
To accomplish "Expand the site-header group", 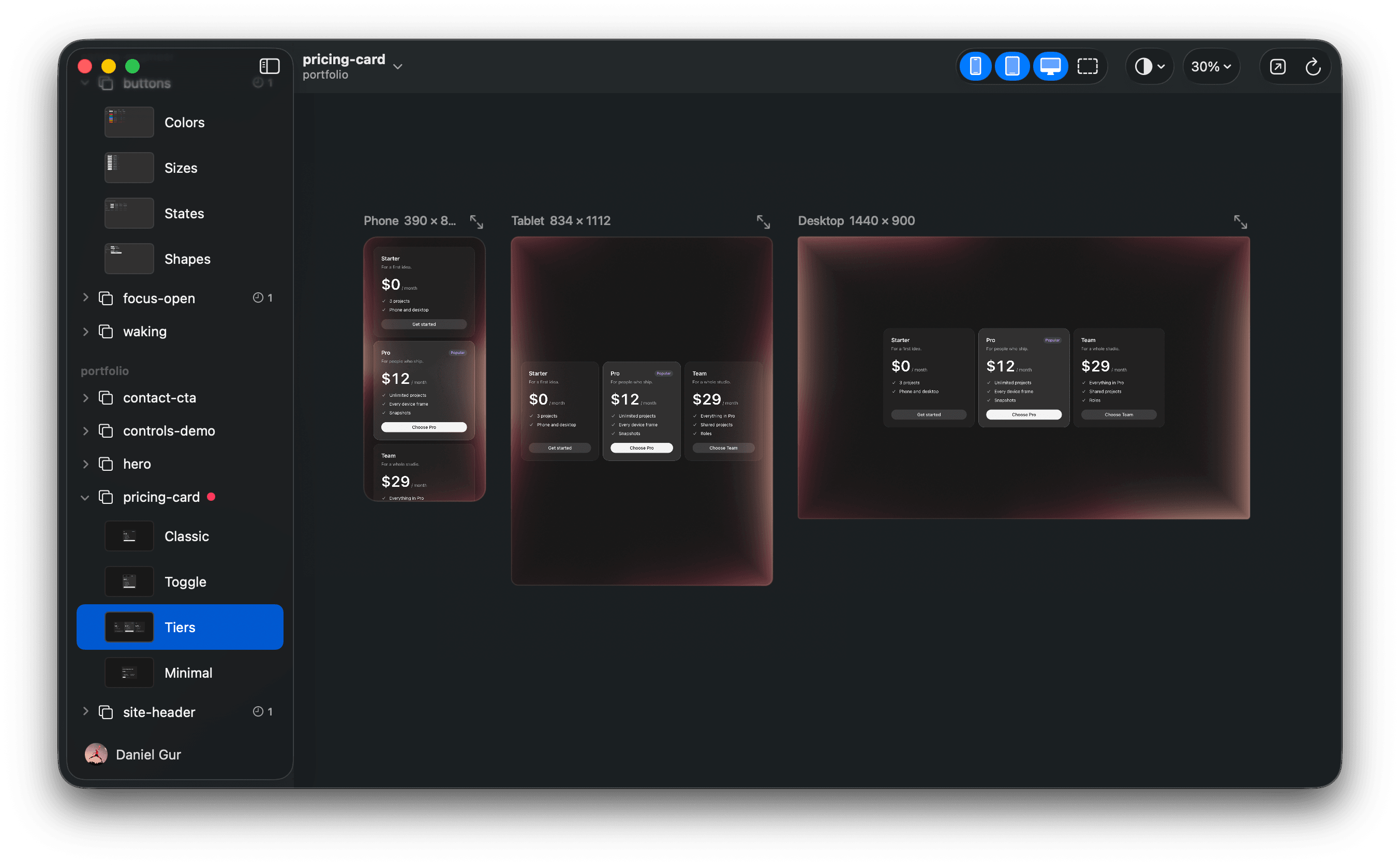I will tap(86, 711).
